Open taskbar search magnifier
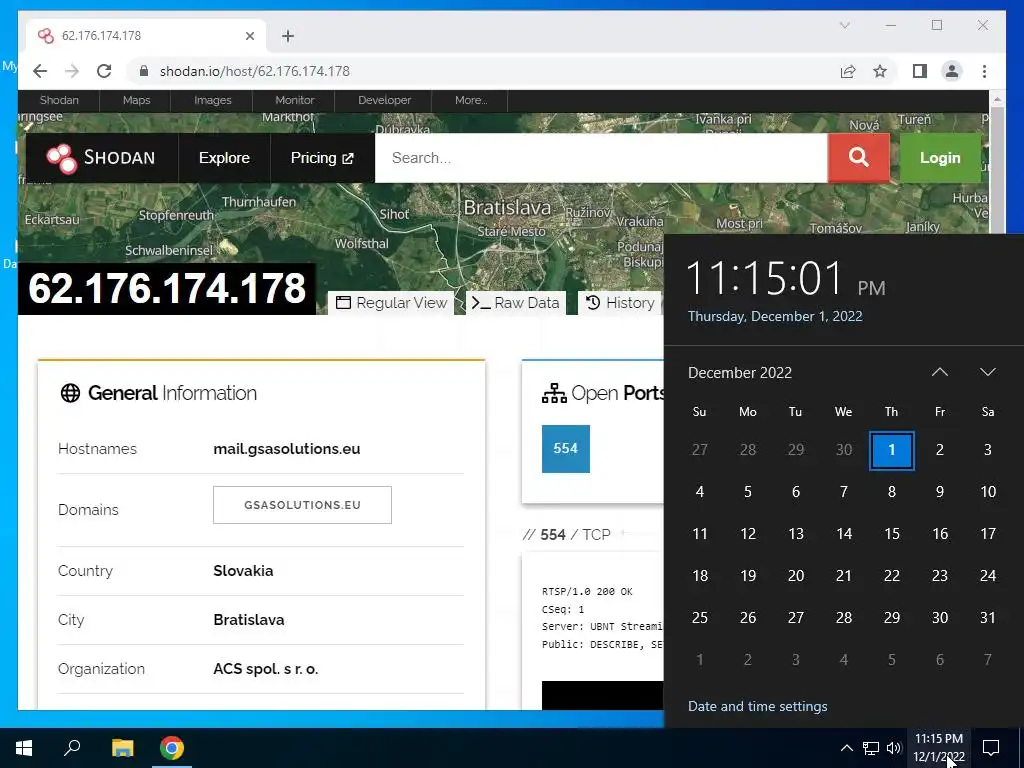 coord(72,747)
